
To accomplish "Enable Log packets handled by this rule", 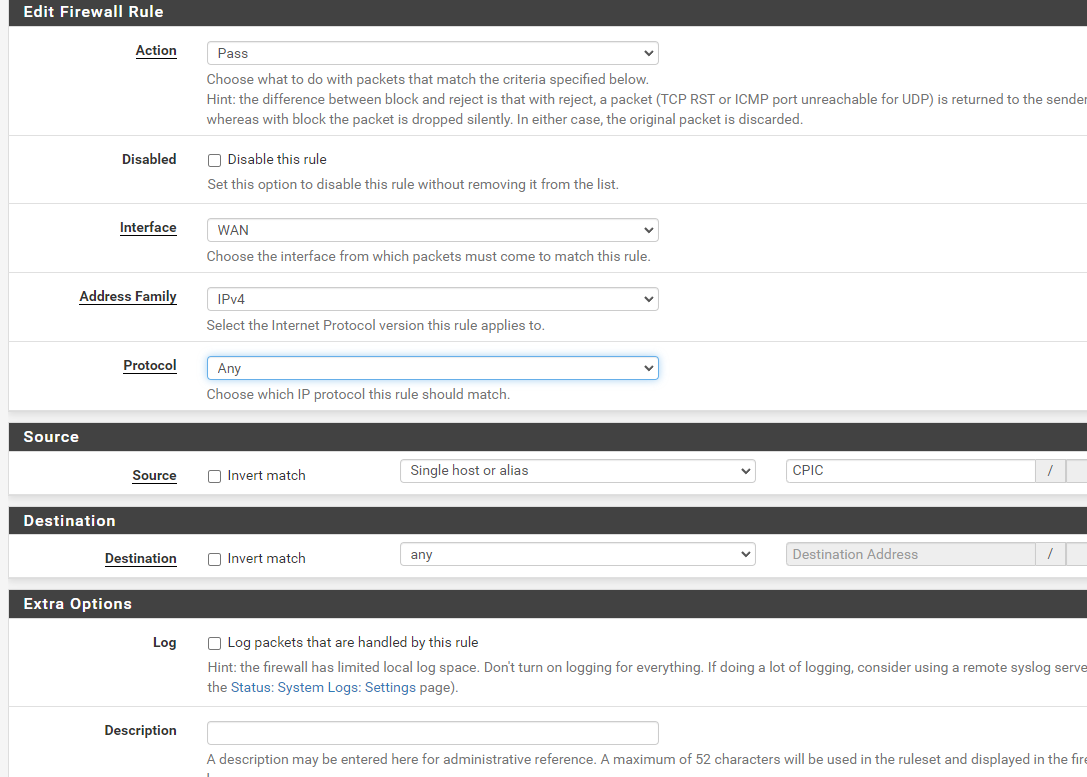I will pyautogui.click(x=214, y=643).
